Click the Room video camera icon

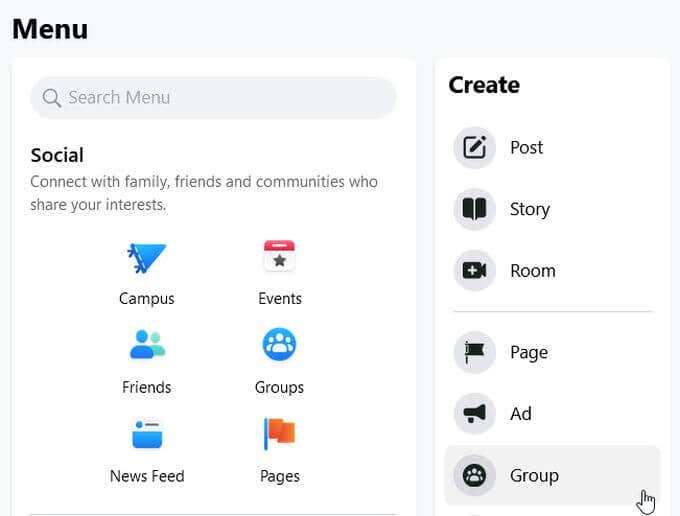(475, 270)
